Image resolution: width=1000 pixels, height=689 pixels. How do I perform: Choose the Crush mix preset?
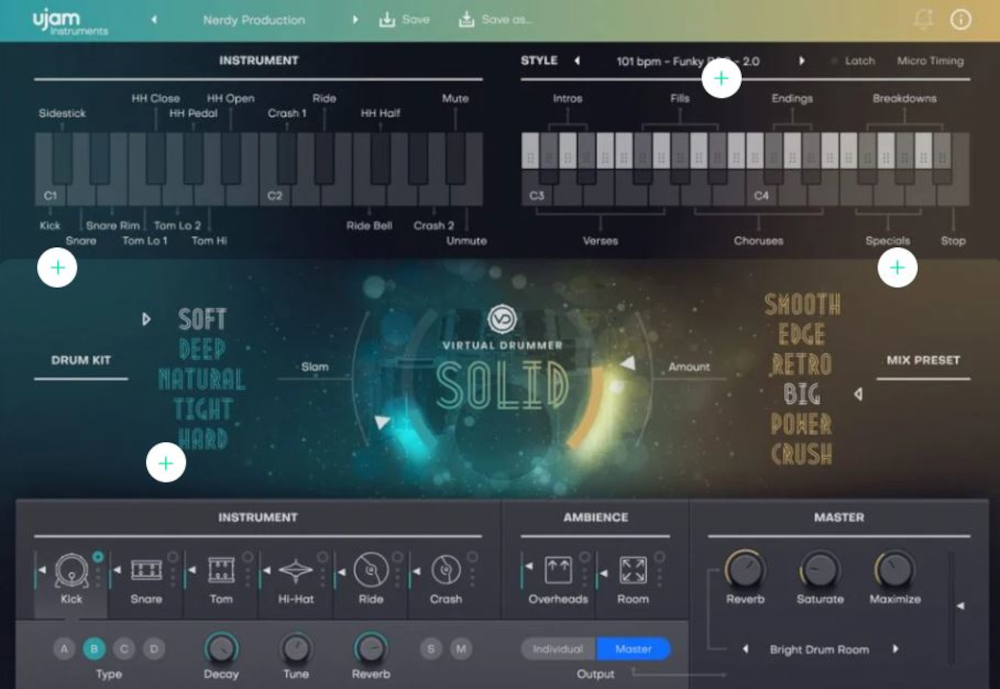coord(802,454)
